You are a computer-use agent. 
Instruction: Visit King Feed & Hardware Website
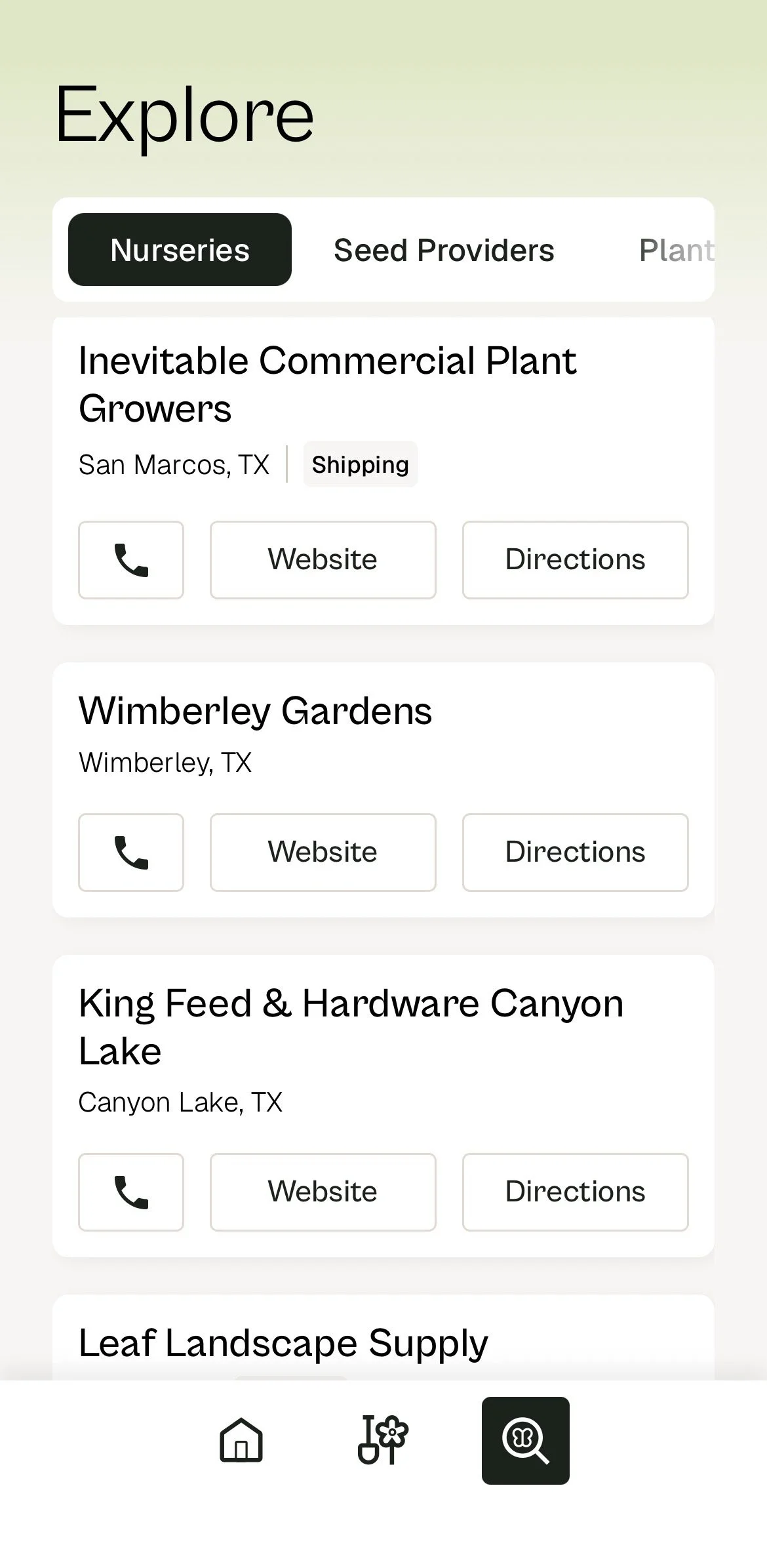pyautogui.click(x=323, y=1192)
